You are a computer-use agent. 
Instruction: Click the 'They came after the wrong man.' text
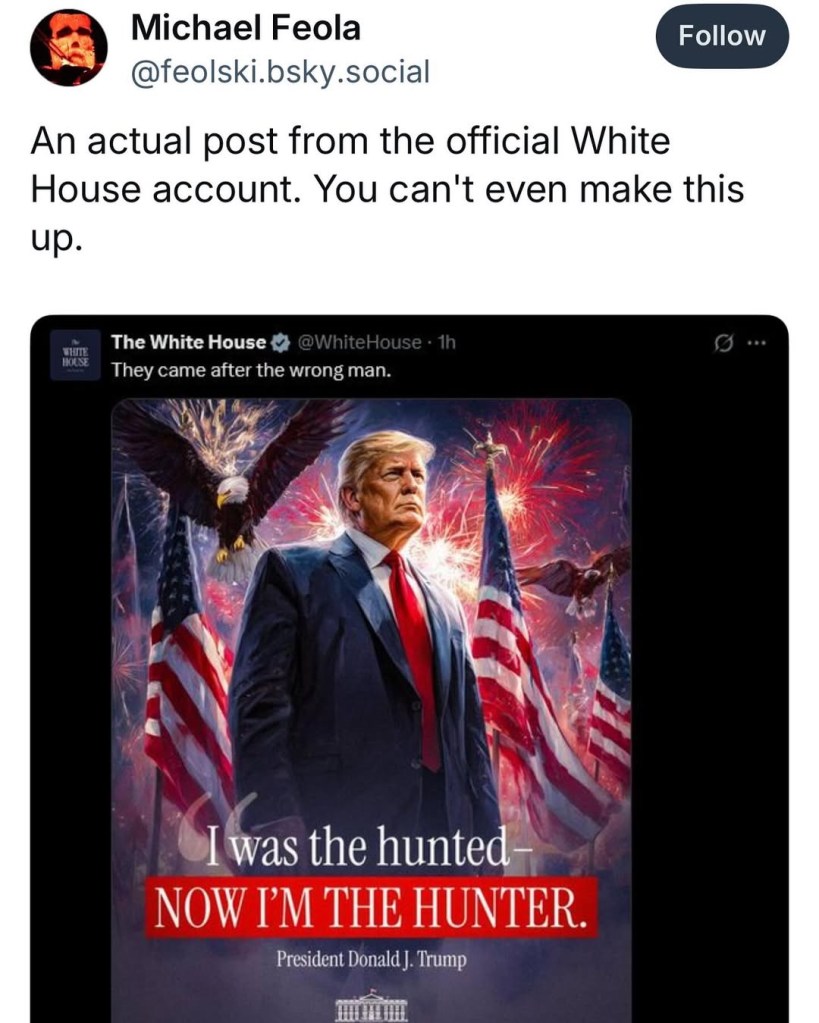(x=250, y=370)
